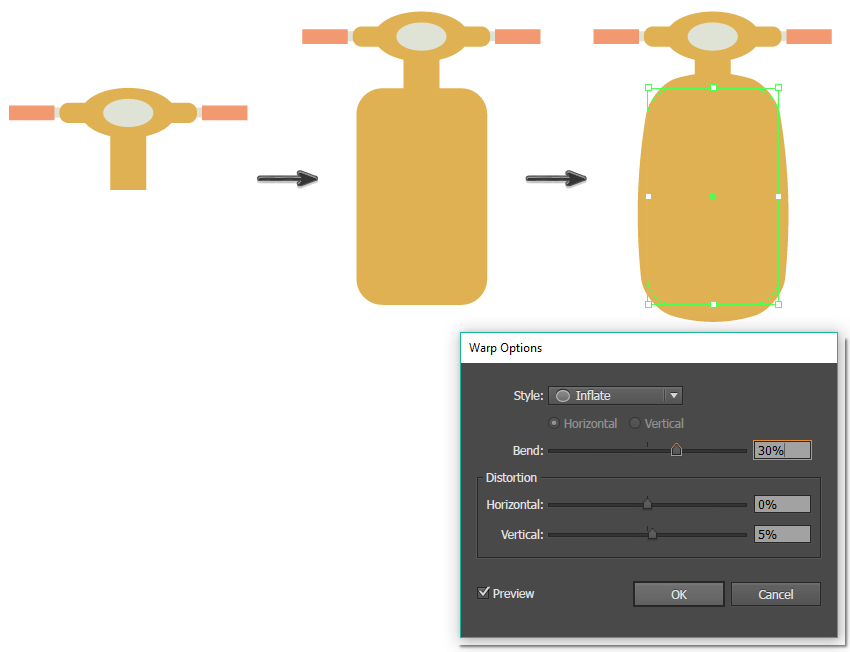Screen dimensions: 850x652
Task: Click the Inflate style icon in dropdown
Action: (563, 396)
